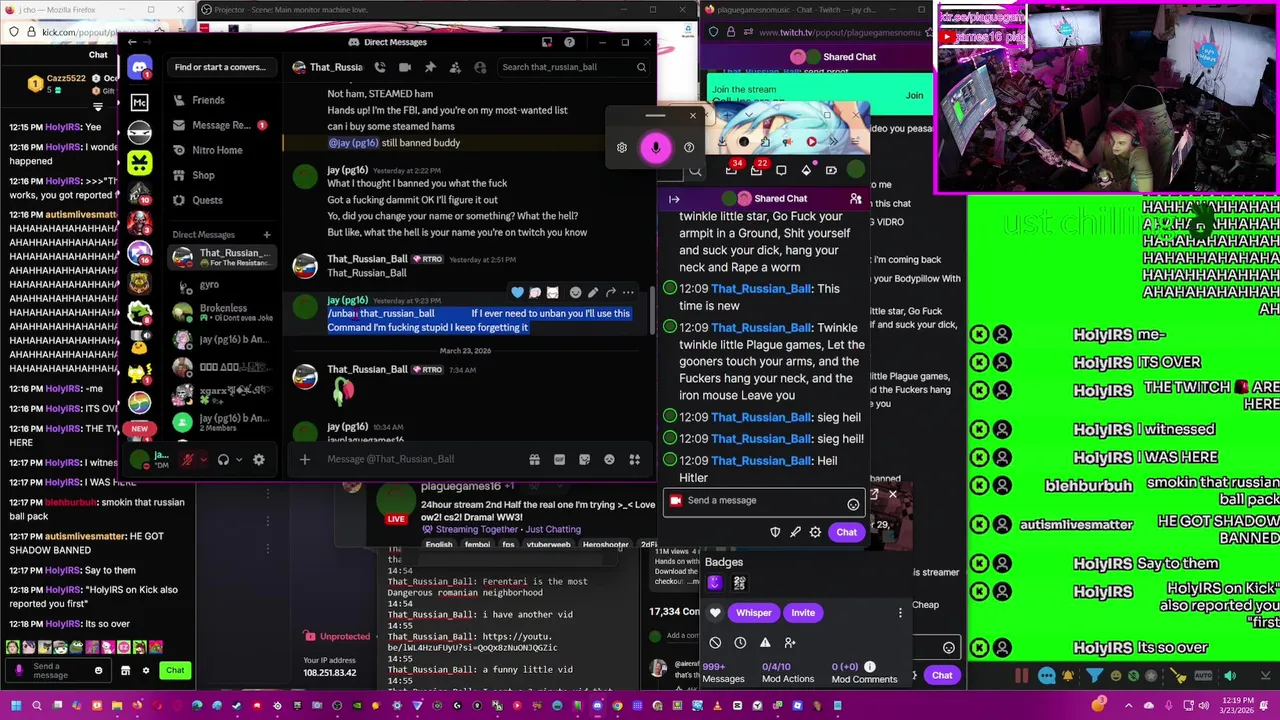The image size is (1280, 720).
Task: Toggle Discord headphones deafen button
Action: click(223, 459)
